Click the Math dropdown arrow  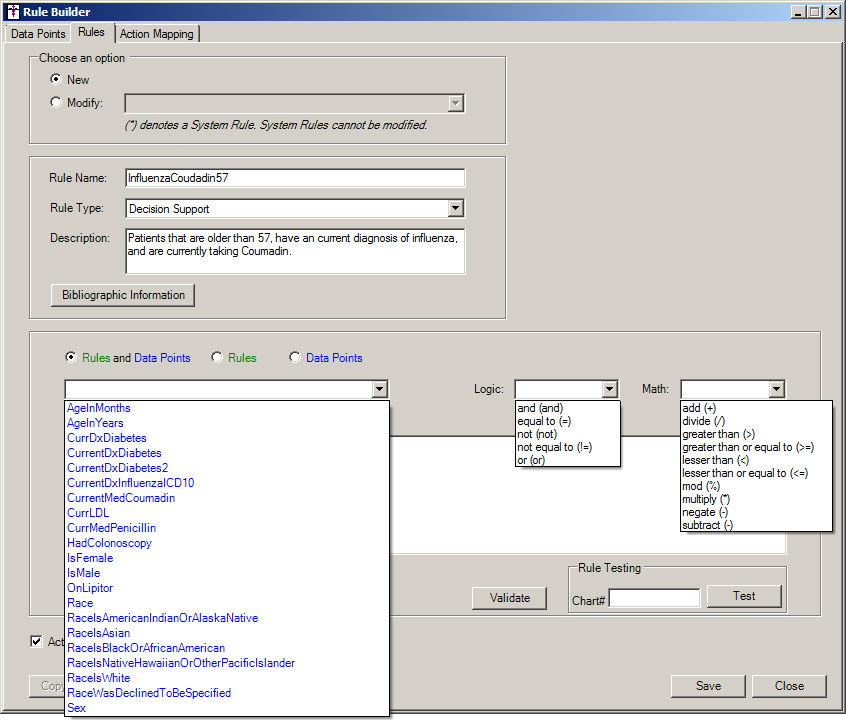click(775, 389)
